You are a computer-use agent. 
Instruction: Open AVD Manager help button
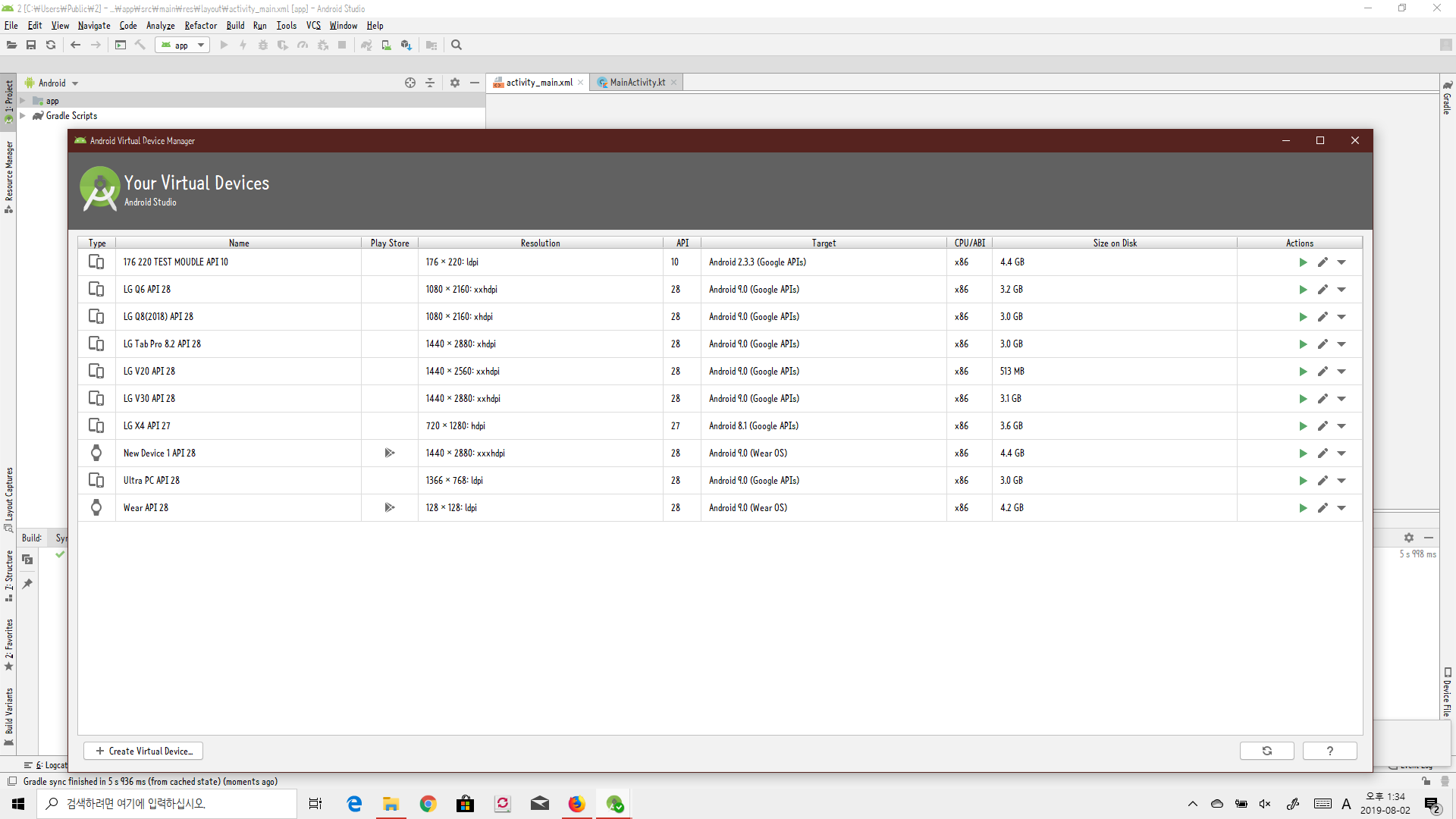[1329, 751]
